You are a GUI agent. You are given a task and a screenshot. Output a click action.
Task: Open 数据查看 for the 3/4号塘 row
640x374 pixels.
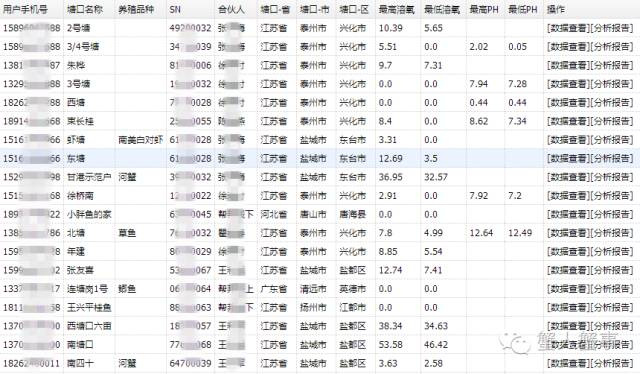(x=569, y=47)
